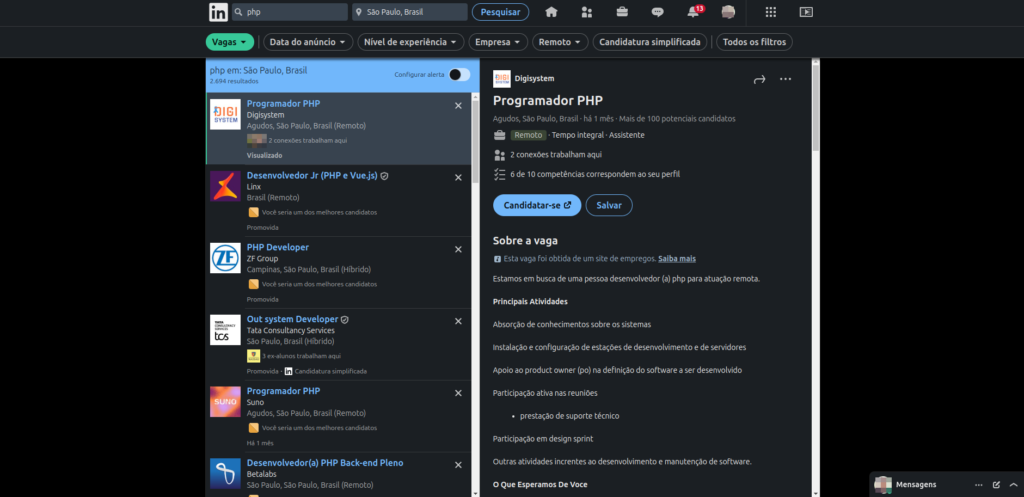Open the ZF Group logo thumbnail
Image resolution: width=1024 pixels, height=497 pixels.
[225, 258]
